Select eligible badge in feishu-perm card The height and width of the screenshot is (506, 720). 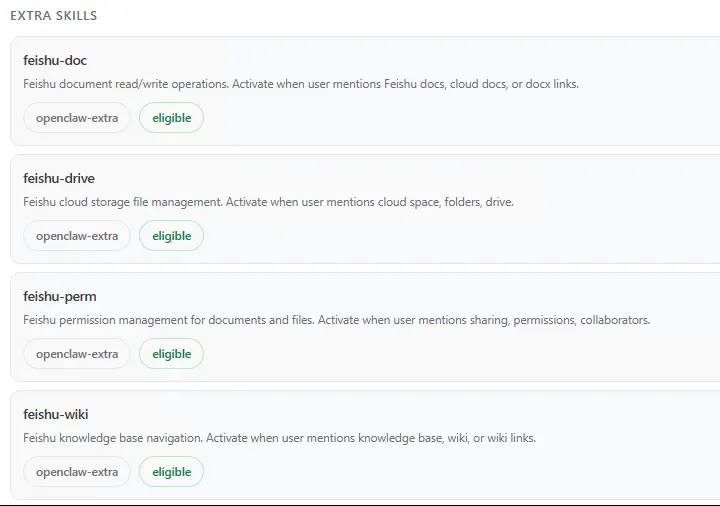[171, 354]
